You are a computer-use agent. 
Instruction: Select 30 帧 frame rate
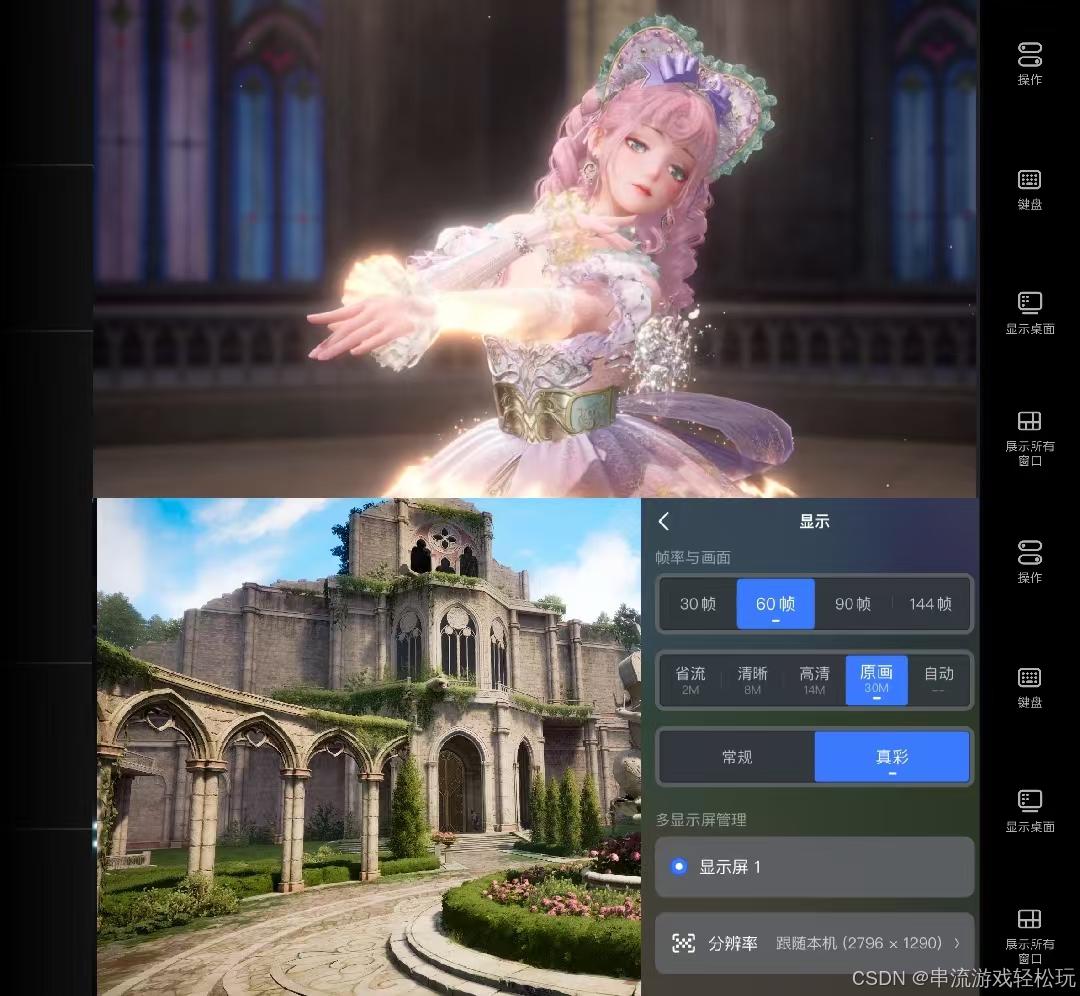coord(698,604)
